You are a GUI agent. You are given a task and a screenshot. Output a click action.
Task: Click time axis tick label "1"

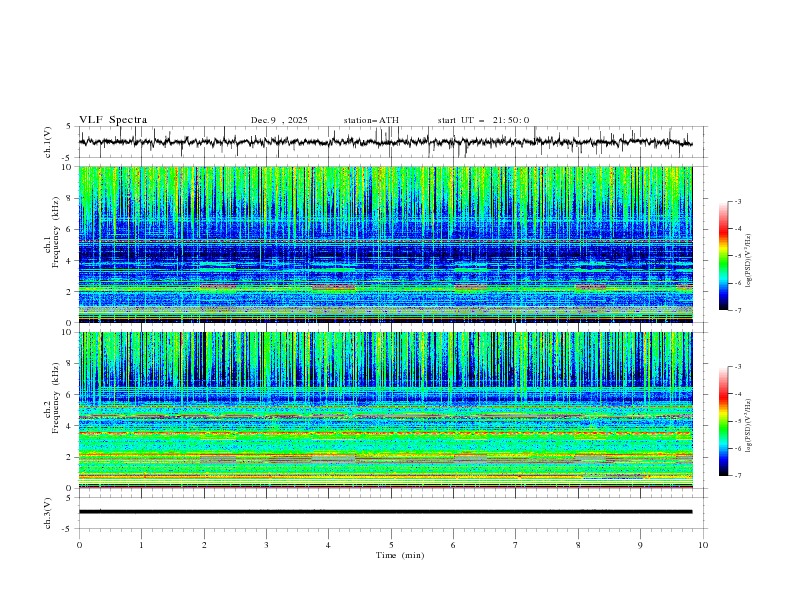pyautogui.click(x=141, y=545)
